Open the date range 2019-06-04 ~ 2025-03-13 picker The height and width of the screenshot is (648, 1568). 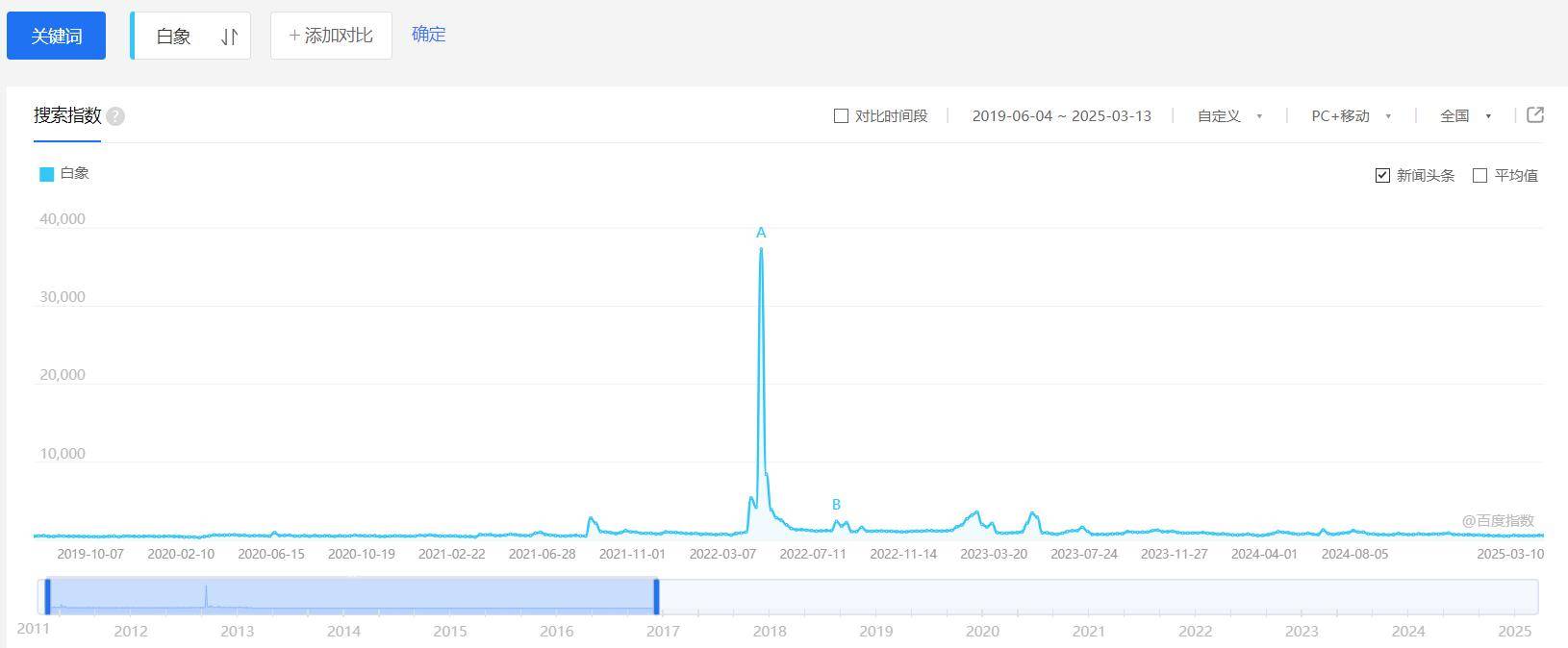point(1061,116)
